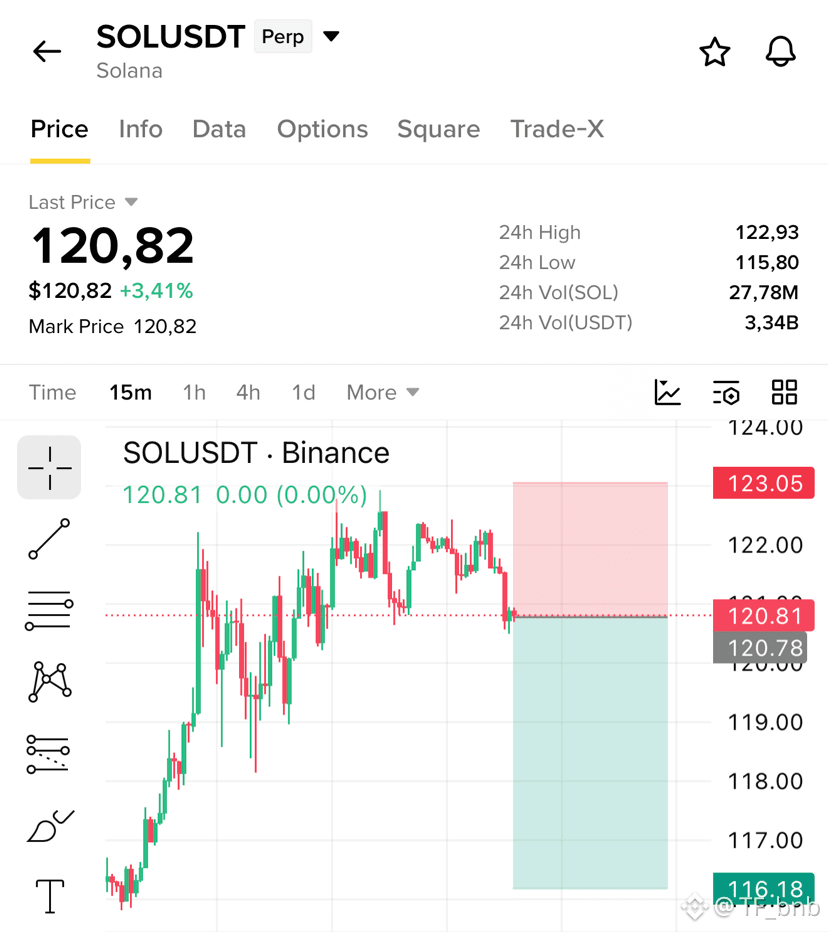The width and height of the screenshot is (828, 932).
Task: Choose the trend line drawing tool
Action: click(x=49, y=539)
